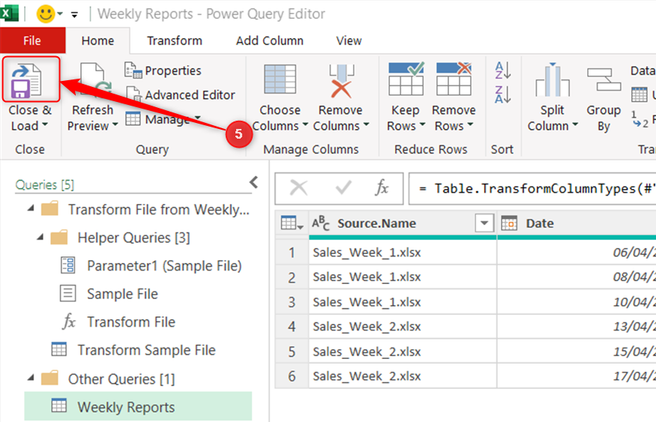Screen dimensions: 656x422
Task: Select the Transform Sample File query
Action: pyautogui.click(x=134, y=350)
